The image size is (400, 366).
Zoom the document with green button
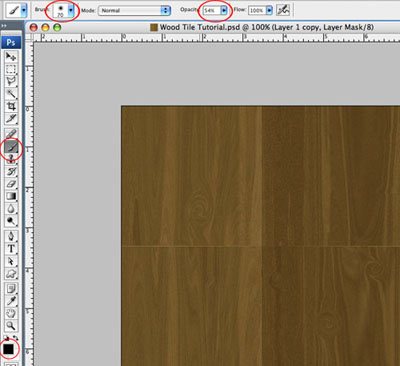point(57,27)
